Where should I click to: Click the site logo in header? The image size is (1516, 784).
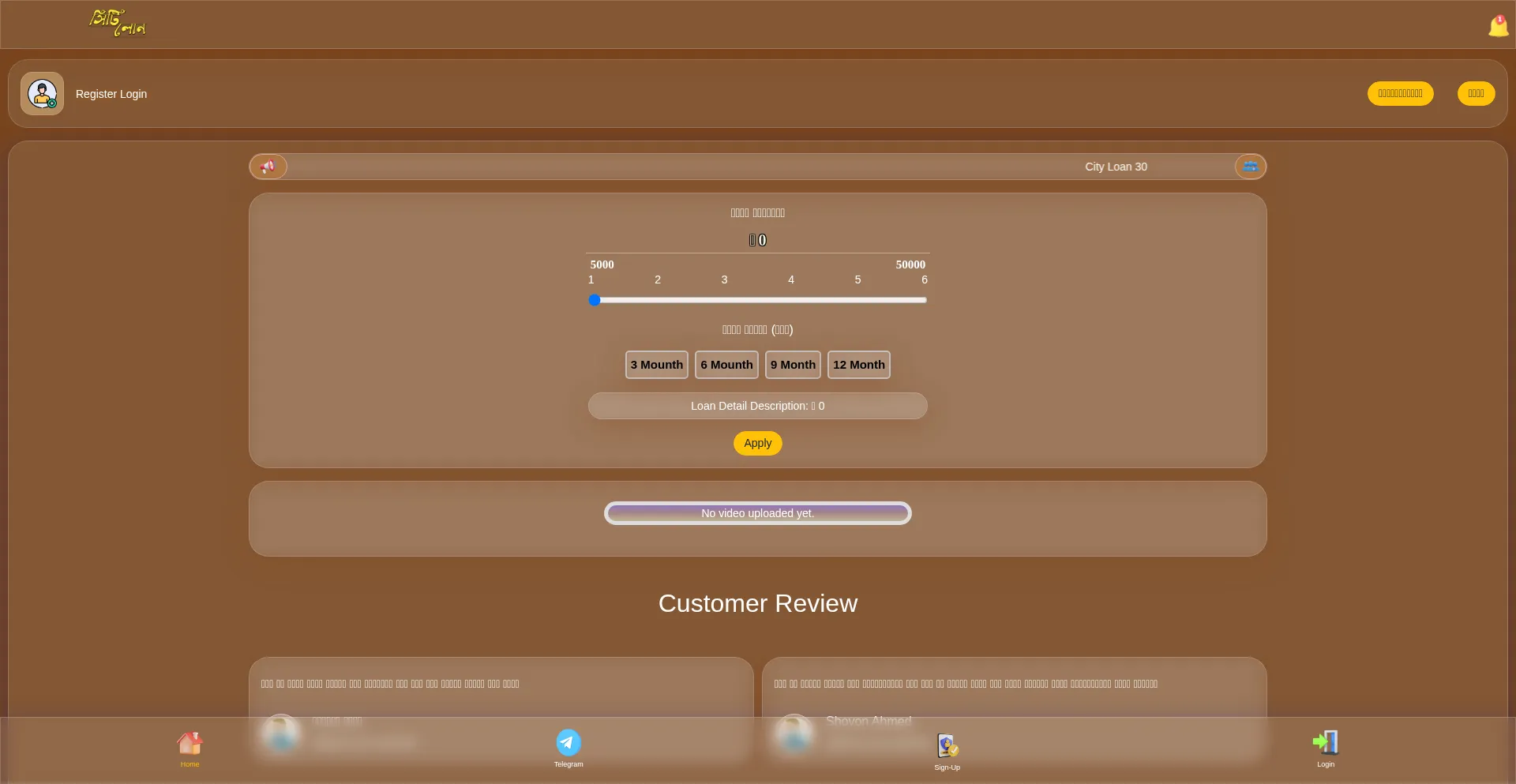tap(118, 23)
